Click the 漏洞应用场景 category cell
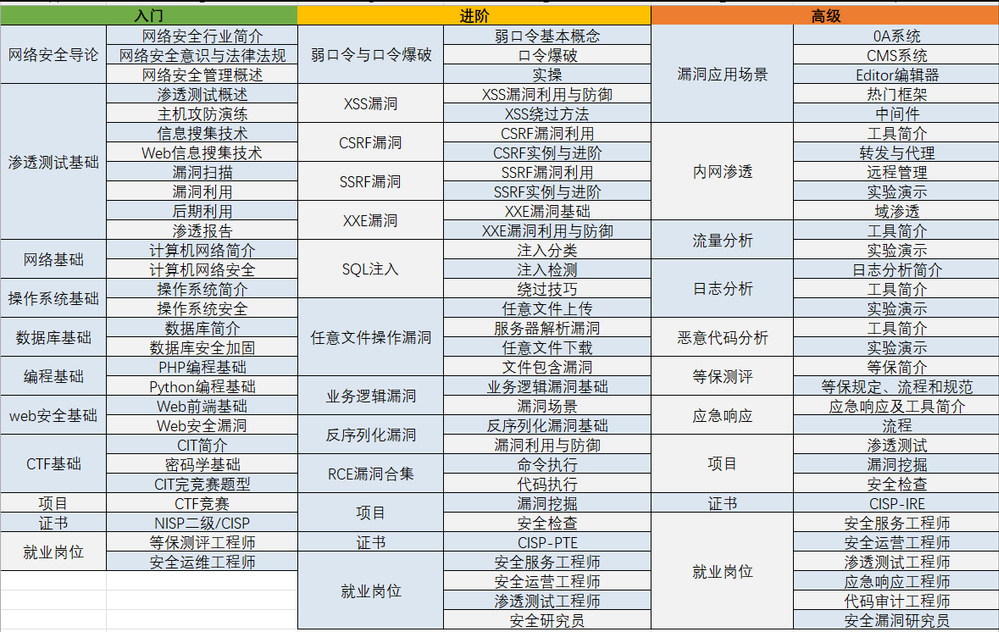Image resolution: width=999 pixels, height=632 pixels. (722, 74)
